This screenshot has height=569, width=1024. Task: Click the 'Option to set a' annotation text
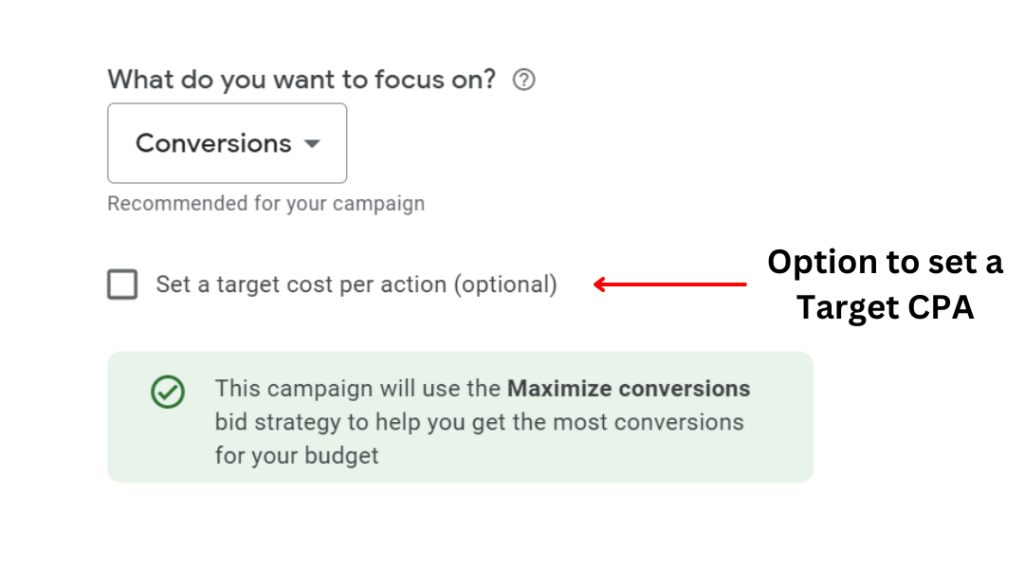884,262
